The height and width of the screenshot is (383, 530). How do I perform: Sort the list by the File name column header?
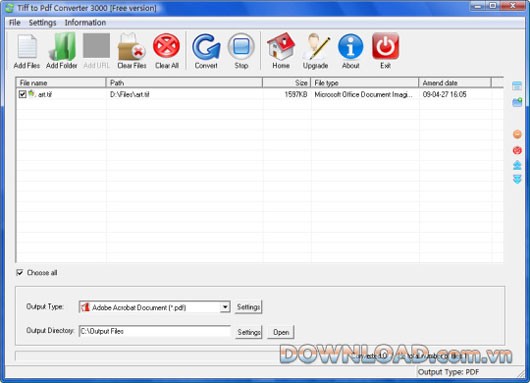point(61,83)
